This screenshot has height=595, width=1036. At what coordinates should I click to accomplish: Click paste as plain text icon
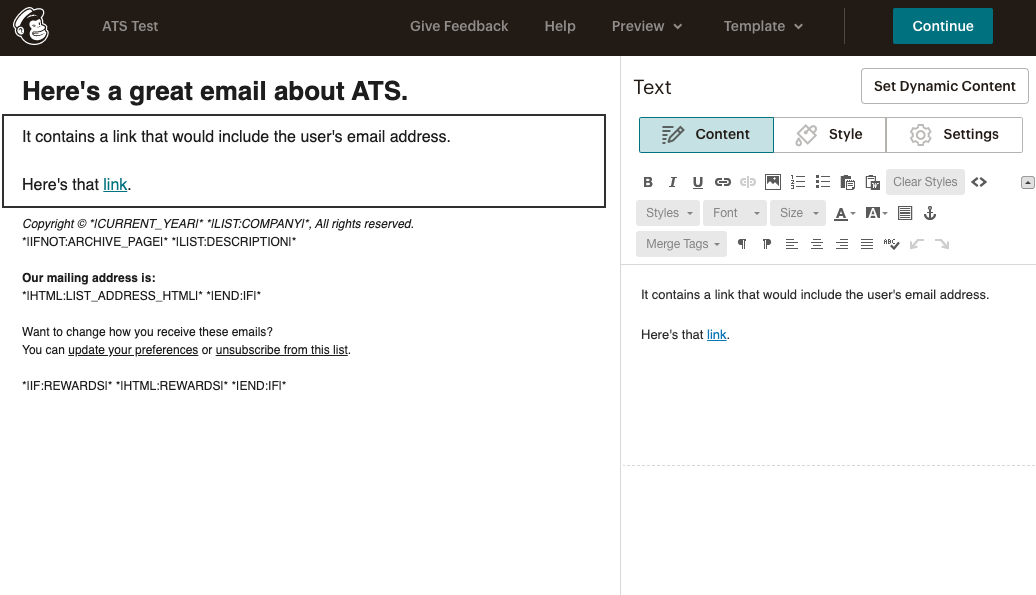point(848,182)
